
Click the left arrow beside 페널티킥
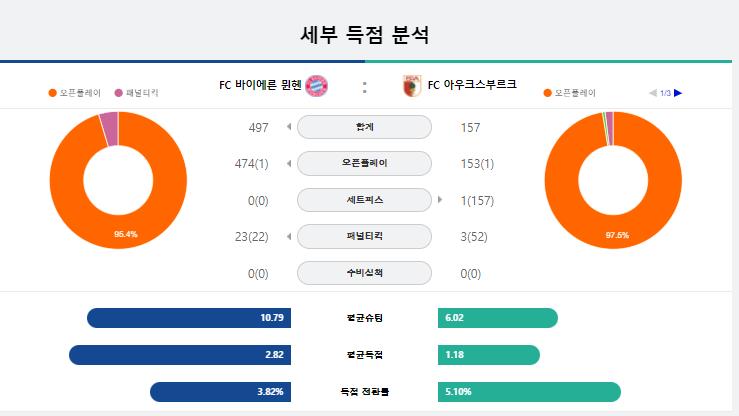click(289, 237)
